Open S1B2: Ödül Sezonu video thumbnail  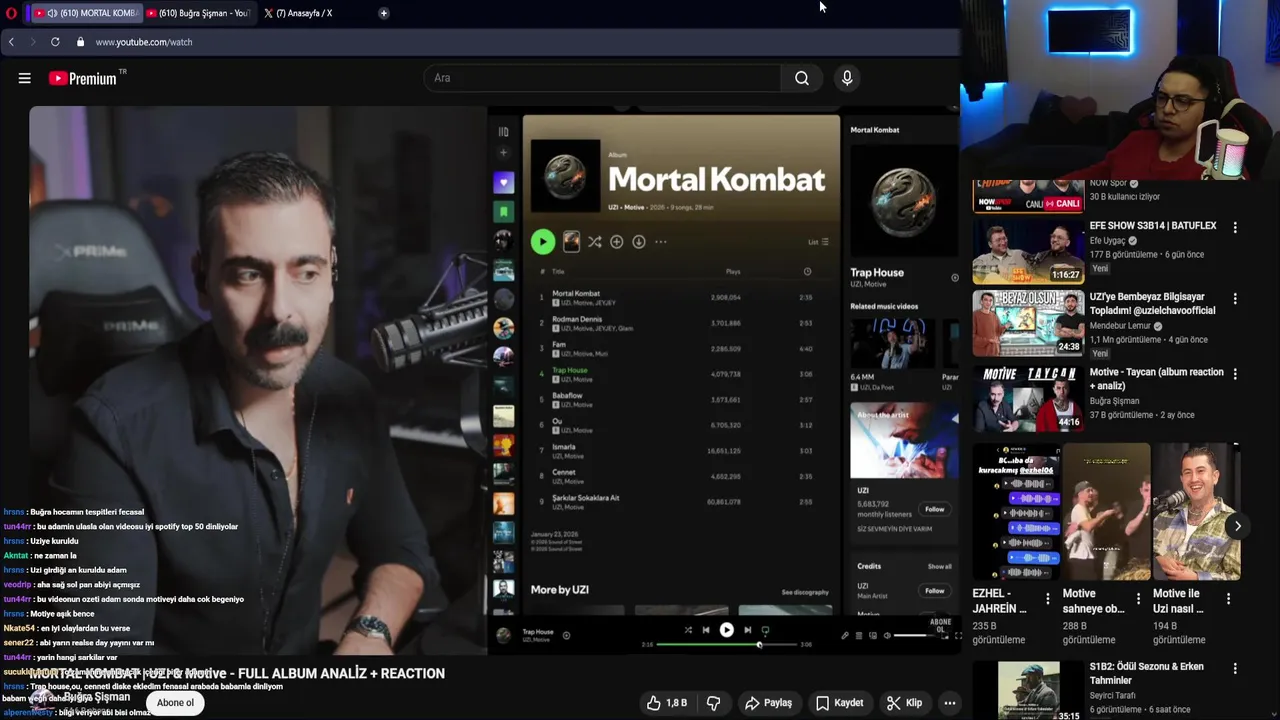tap(1028, 690)
